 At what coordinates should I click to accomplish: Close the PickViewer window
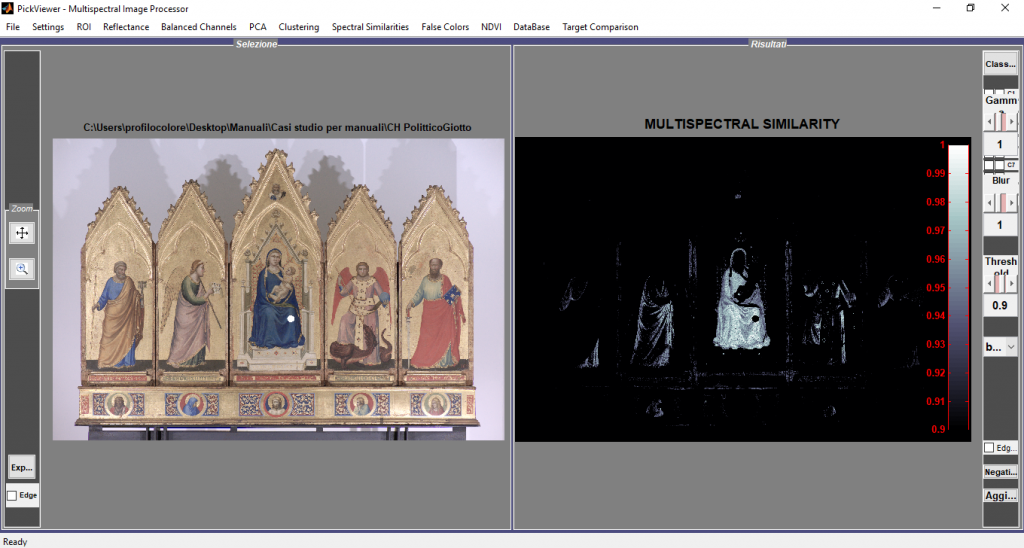[1005, 8]
